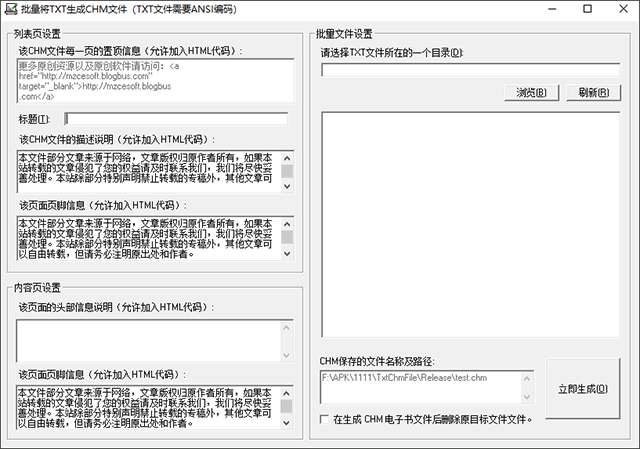This screenshot has width=640, height=449.
Task: Click down arrow of CHM save path scrollbar
Action: pos(527,397)
